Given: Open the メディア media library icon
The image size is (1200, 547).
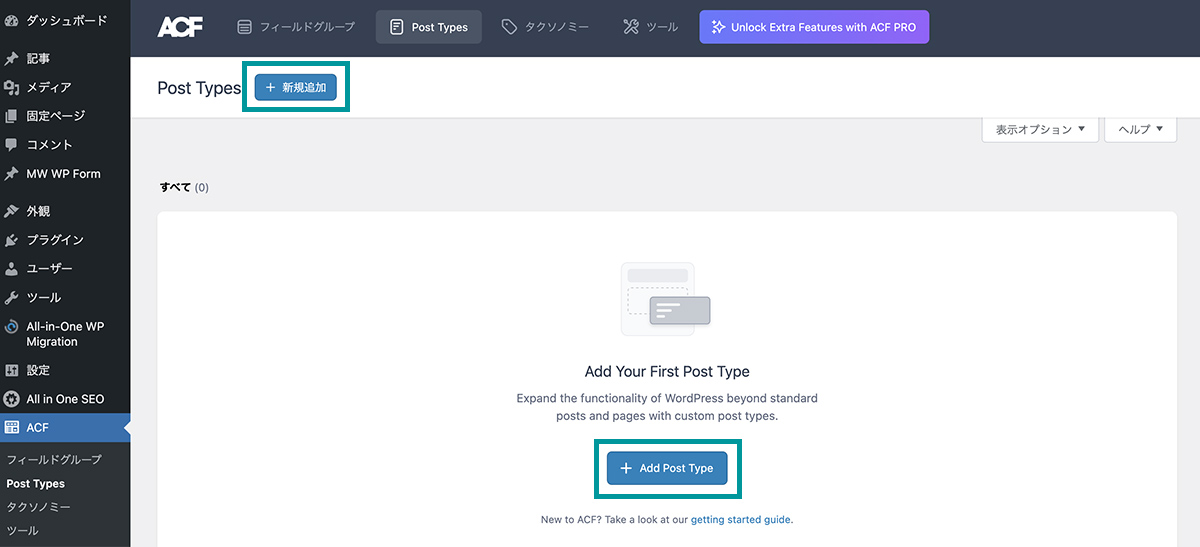Looking at the screenshot, I should (12, 87).
